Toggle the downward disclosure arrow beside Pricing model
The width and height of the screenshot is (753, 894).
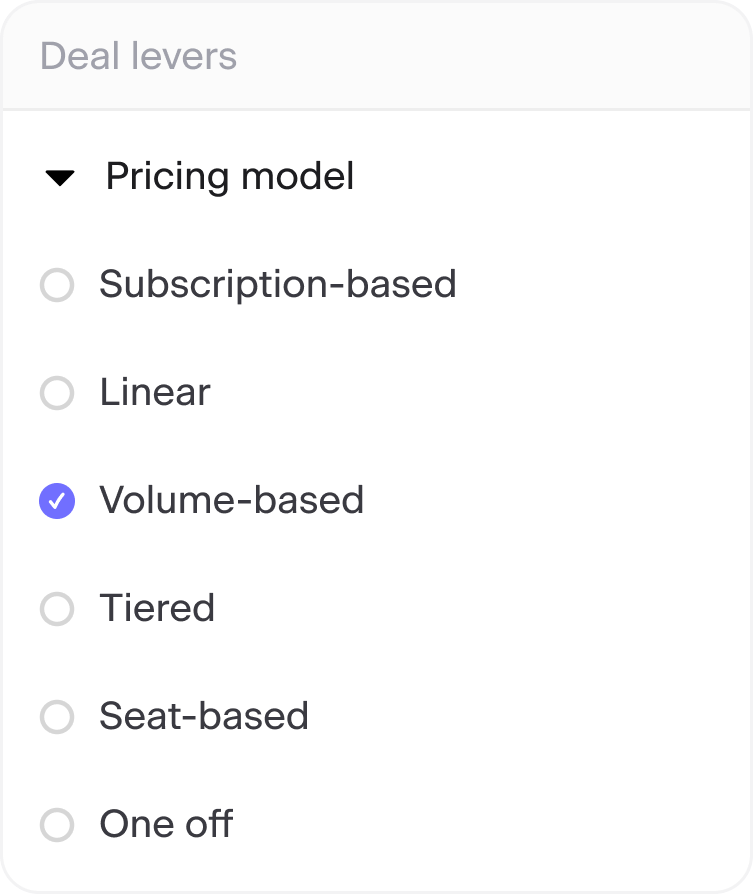60,178
